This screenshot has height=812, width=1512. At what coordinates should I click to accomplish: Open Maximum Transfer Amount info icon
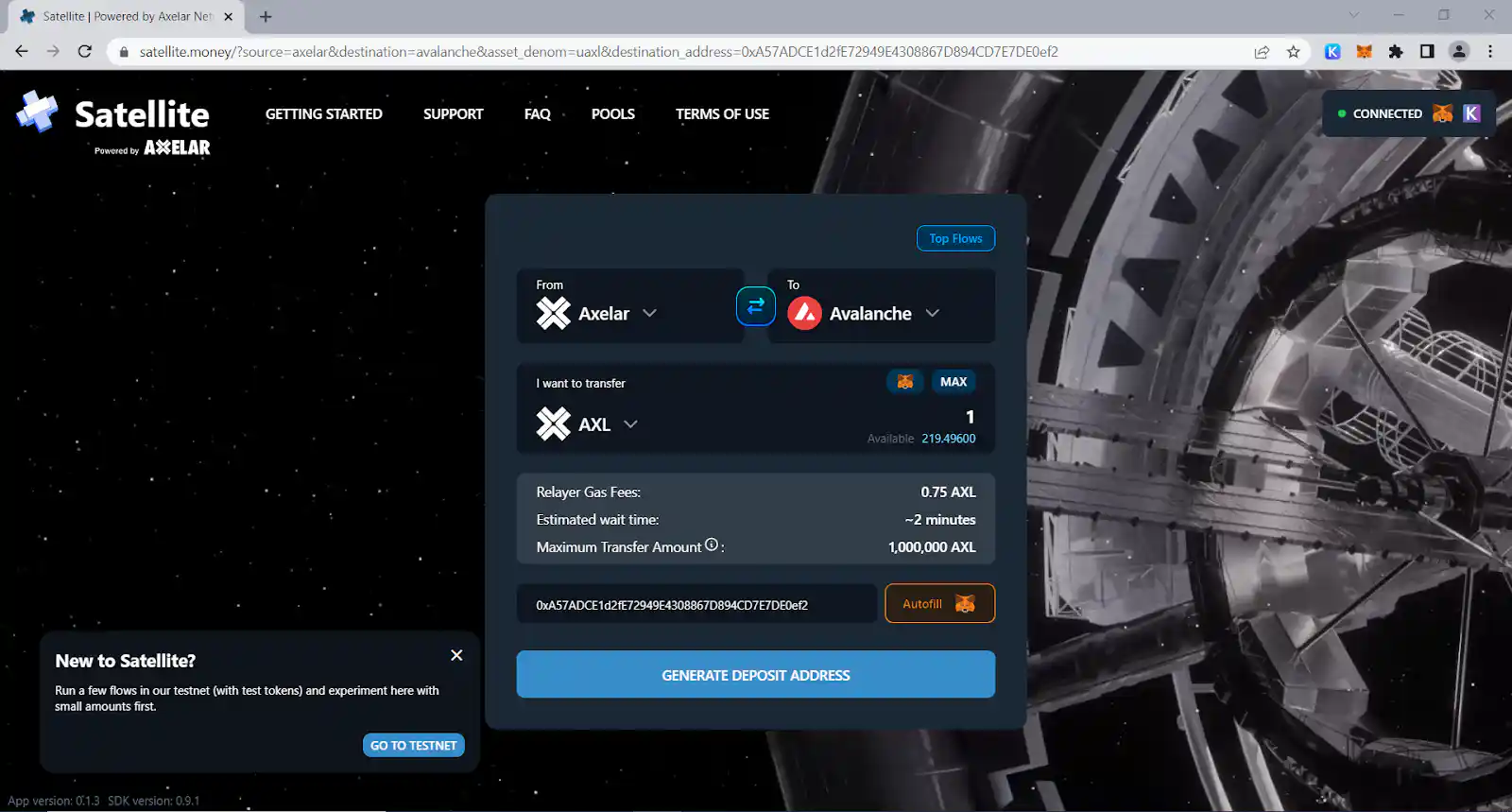pos(712,544)
